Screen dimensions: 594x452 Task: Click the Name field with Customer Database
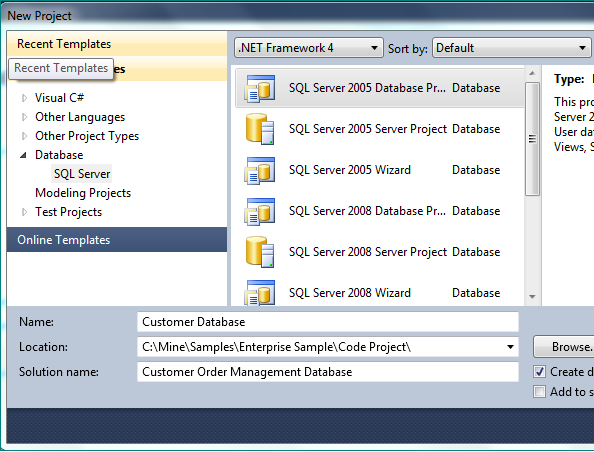pos(328,322)
